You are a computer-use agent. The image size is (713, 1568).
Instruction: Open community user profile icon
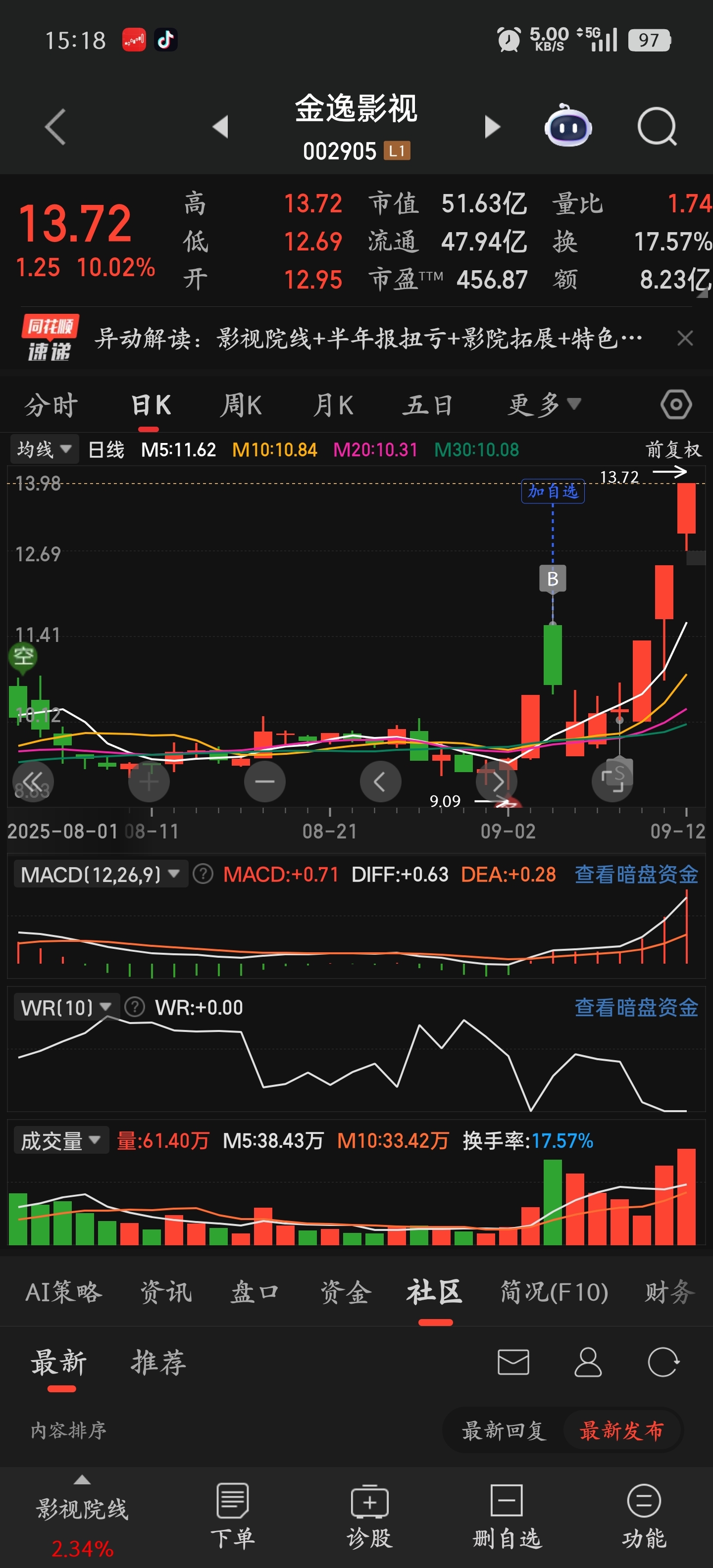[588, 1362]
